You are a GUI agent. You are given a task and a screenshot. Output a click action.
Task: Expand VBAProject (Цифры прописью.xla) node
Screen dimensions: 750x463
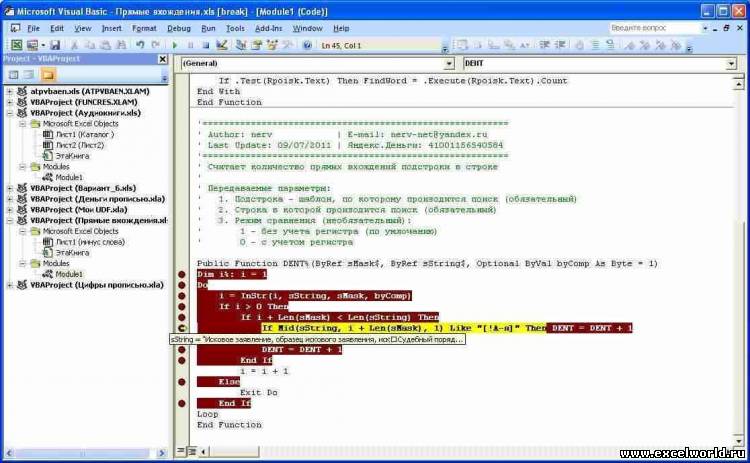pyautogui.click(x=10, y=285)
